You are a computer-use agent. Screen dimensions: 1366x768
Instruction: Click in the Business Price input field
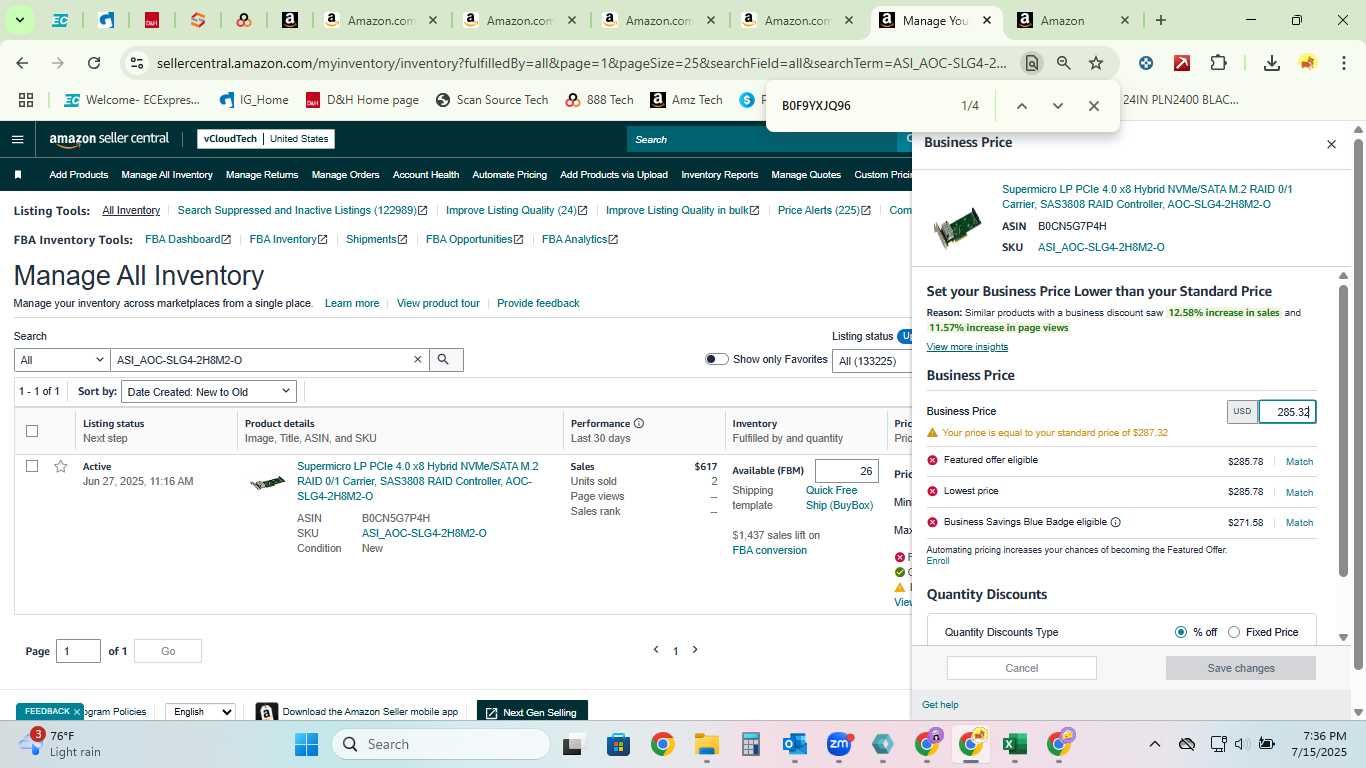point(1287,412)
